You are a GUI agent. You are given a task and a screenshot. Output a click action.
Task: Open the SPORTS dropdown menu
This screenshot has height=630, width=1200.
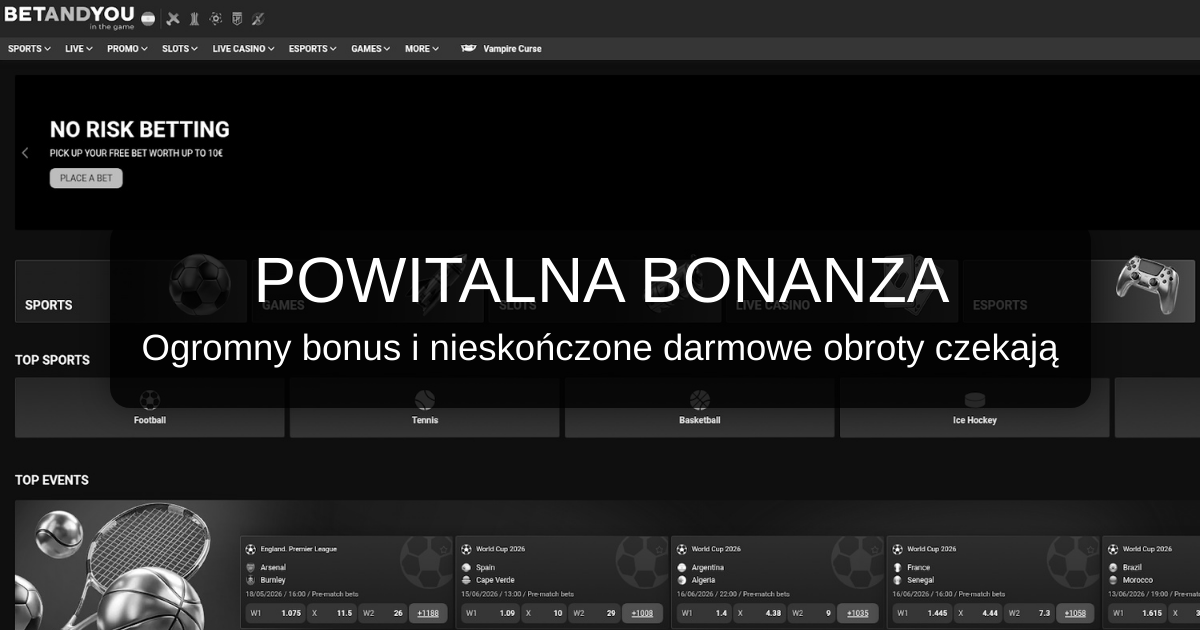pyautogui.click(x=29, y=49)
